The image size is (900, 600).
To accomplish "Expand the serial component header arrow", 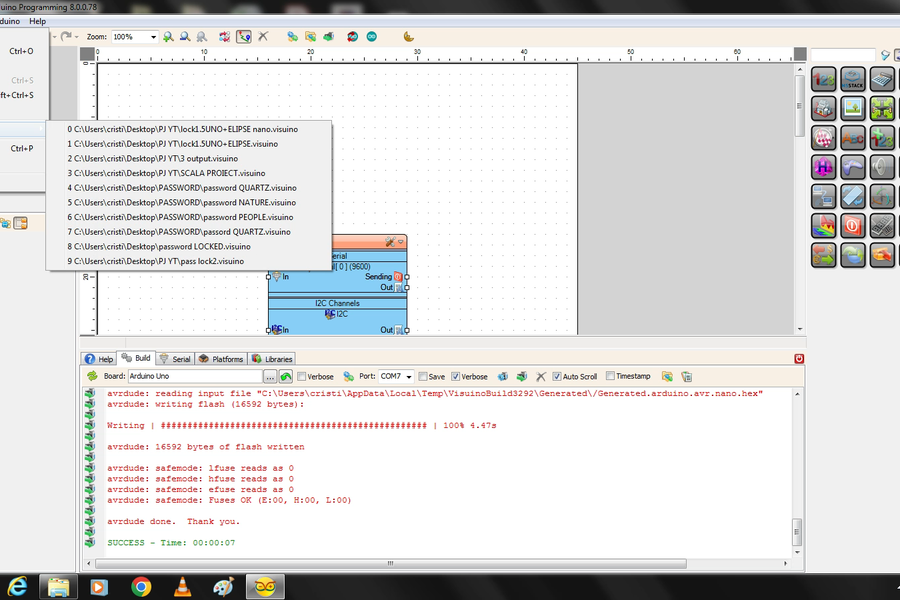I will [x=401, y=242].
